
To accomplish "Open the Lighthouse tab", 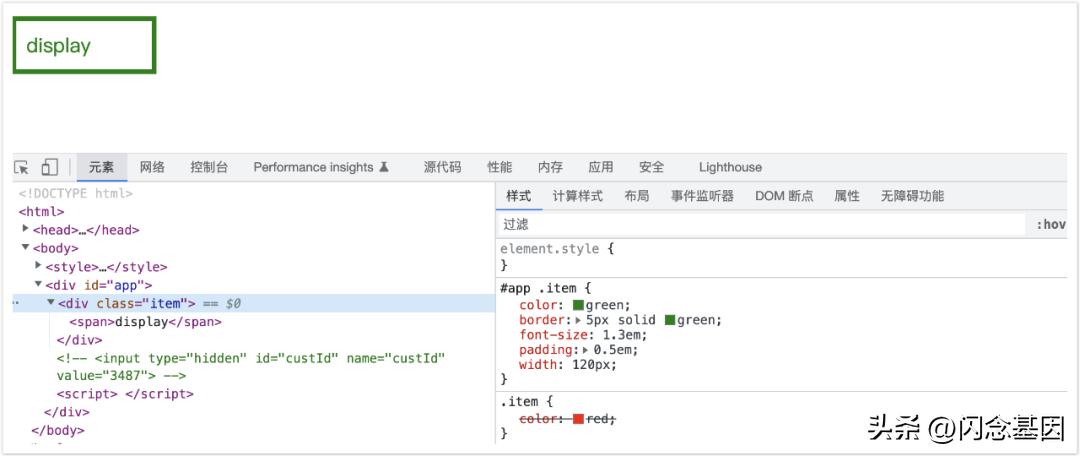I will [x=730, y=167].
